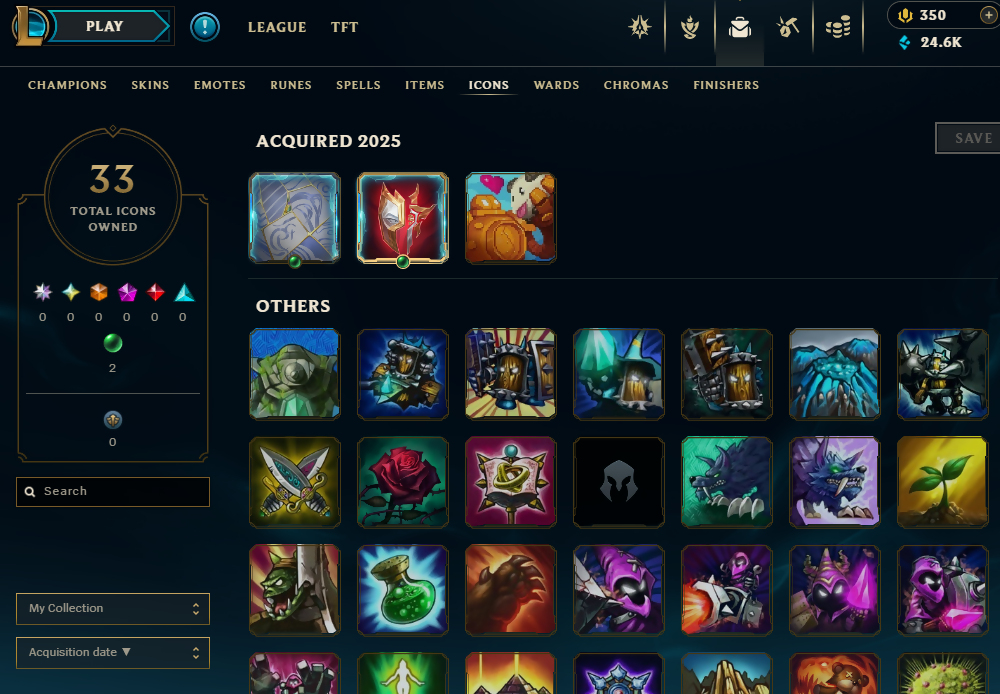The image size is (1000, 694).
Task: Open the Profile laurel icon
Action: (x=689, y=27)
